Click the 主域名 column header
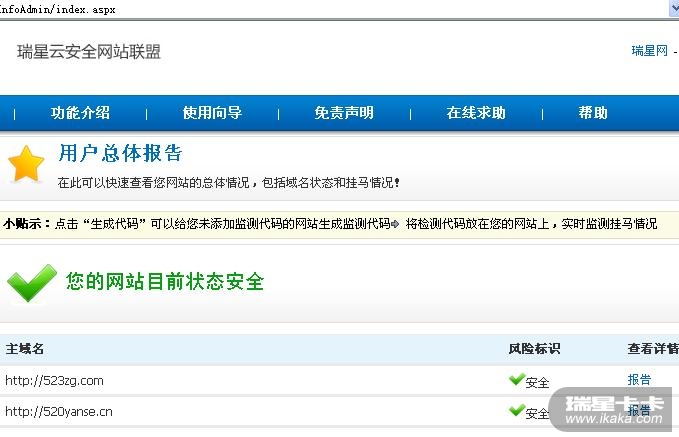 tap(24, 349)
